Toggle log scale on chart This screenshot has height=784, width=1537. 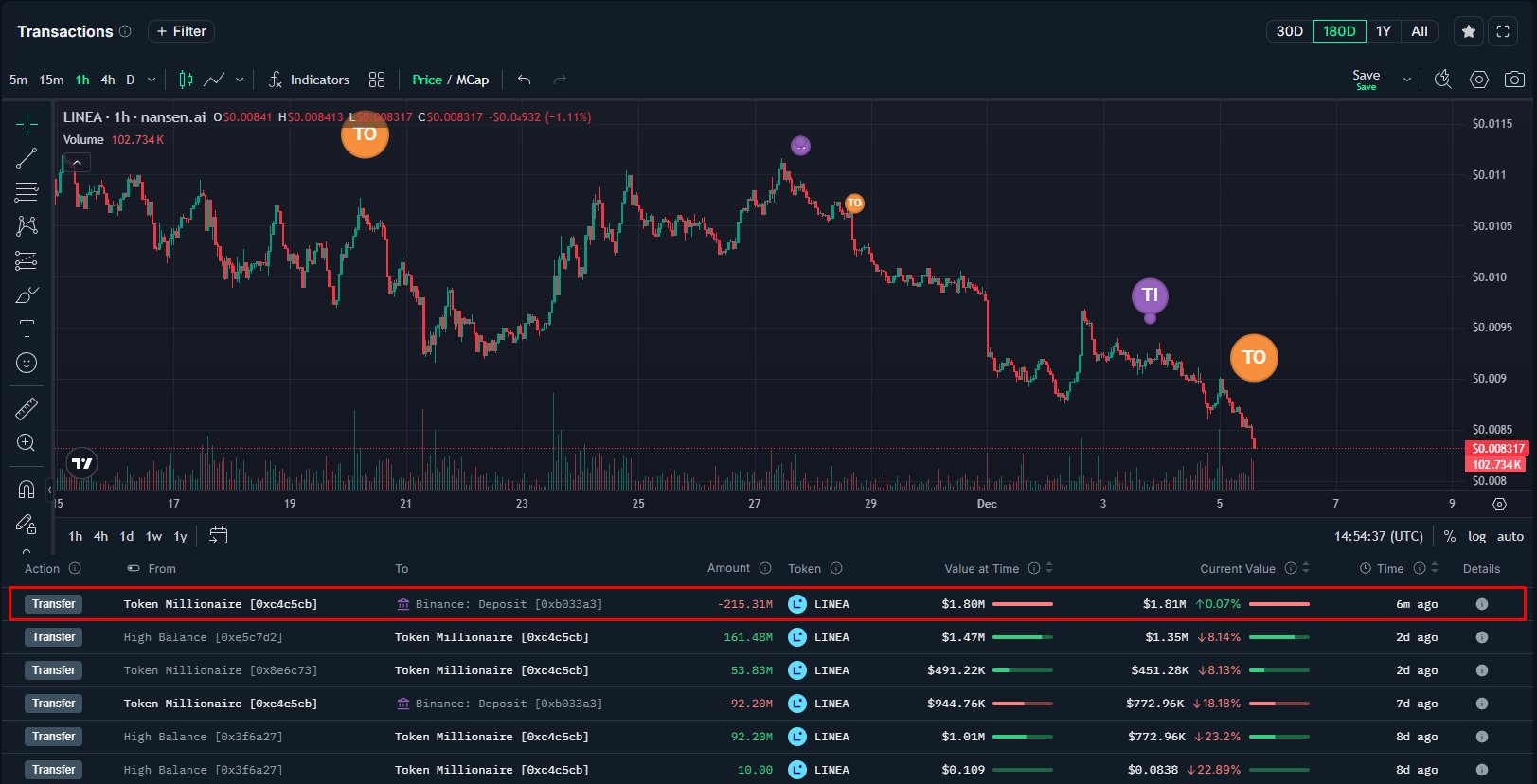tap(1476, 536)
